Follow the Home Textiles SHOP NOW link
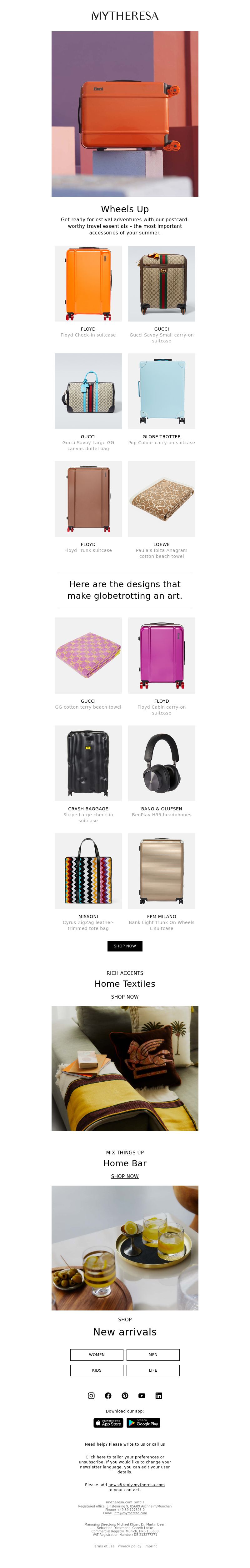 click(125, 997)
